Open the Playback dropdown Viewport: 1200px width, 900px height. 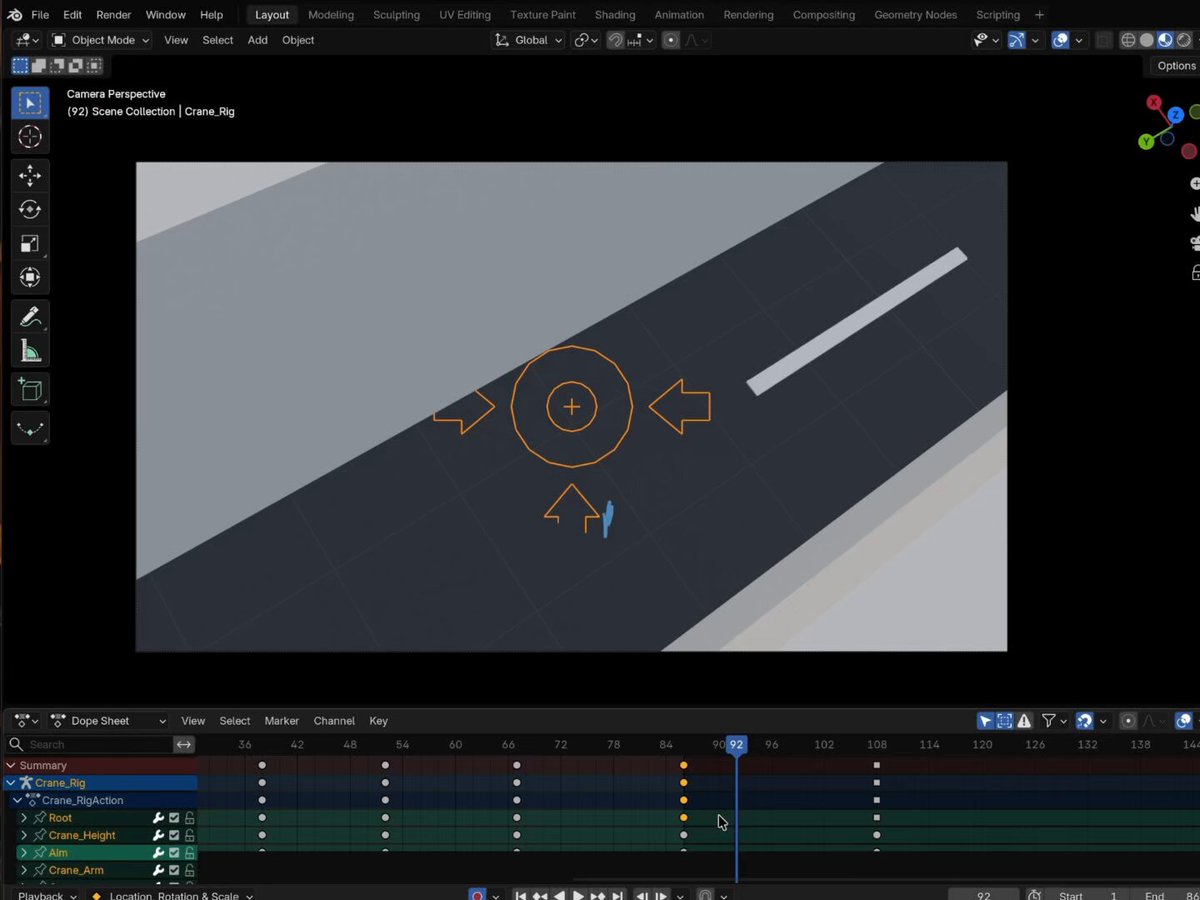coord(46,896)
